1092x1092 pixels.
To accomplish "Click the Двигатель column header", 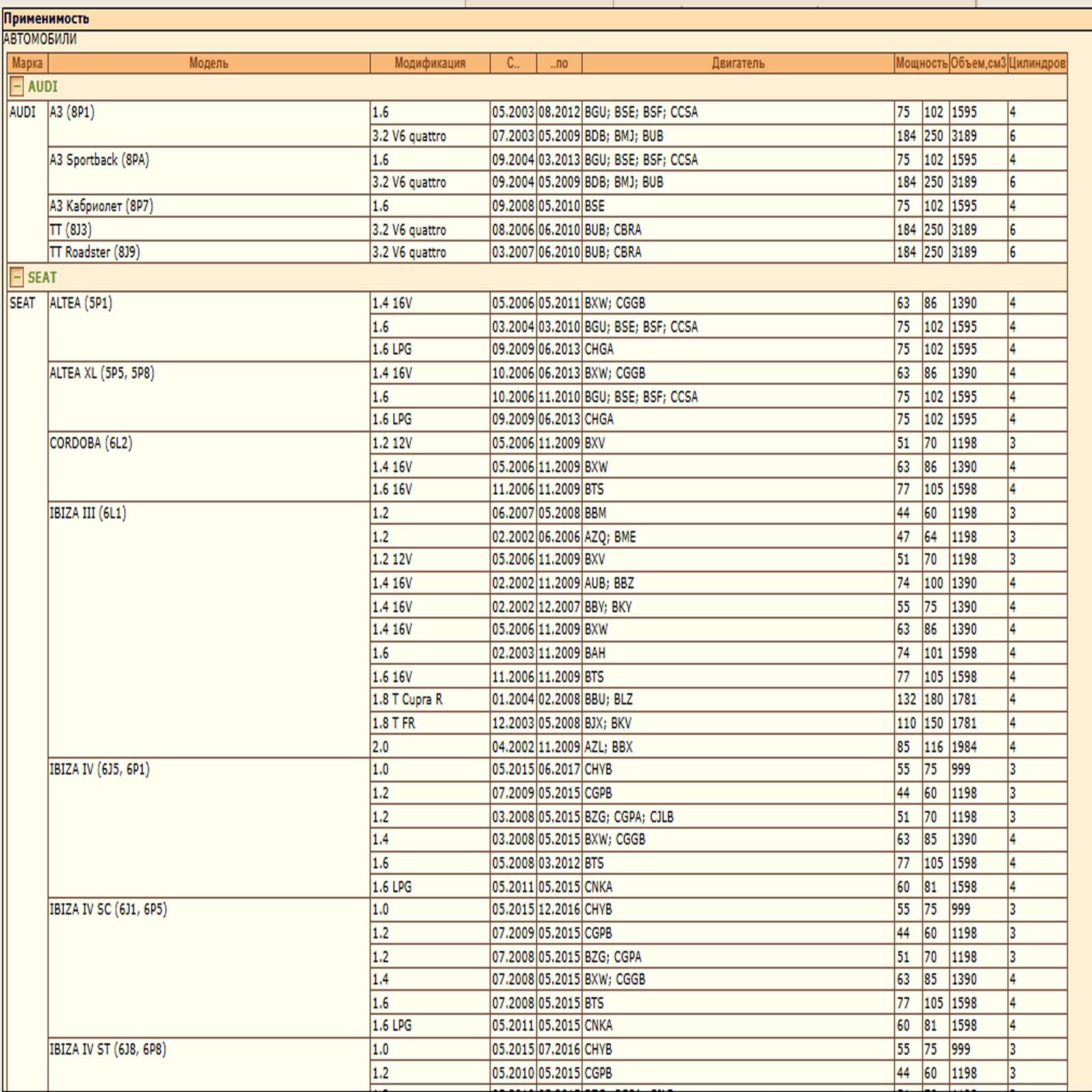I will tap(738, 63).
